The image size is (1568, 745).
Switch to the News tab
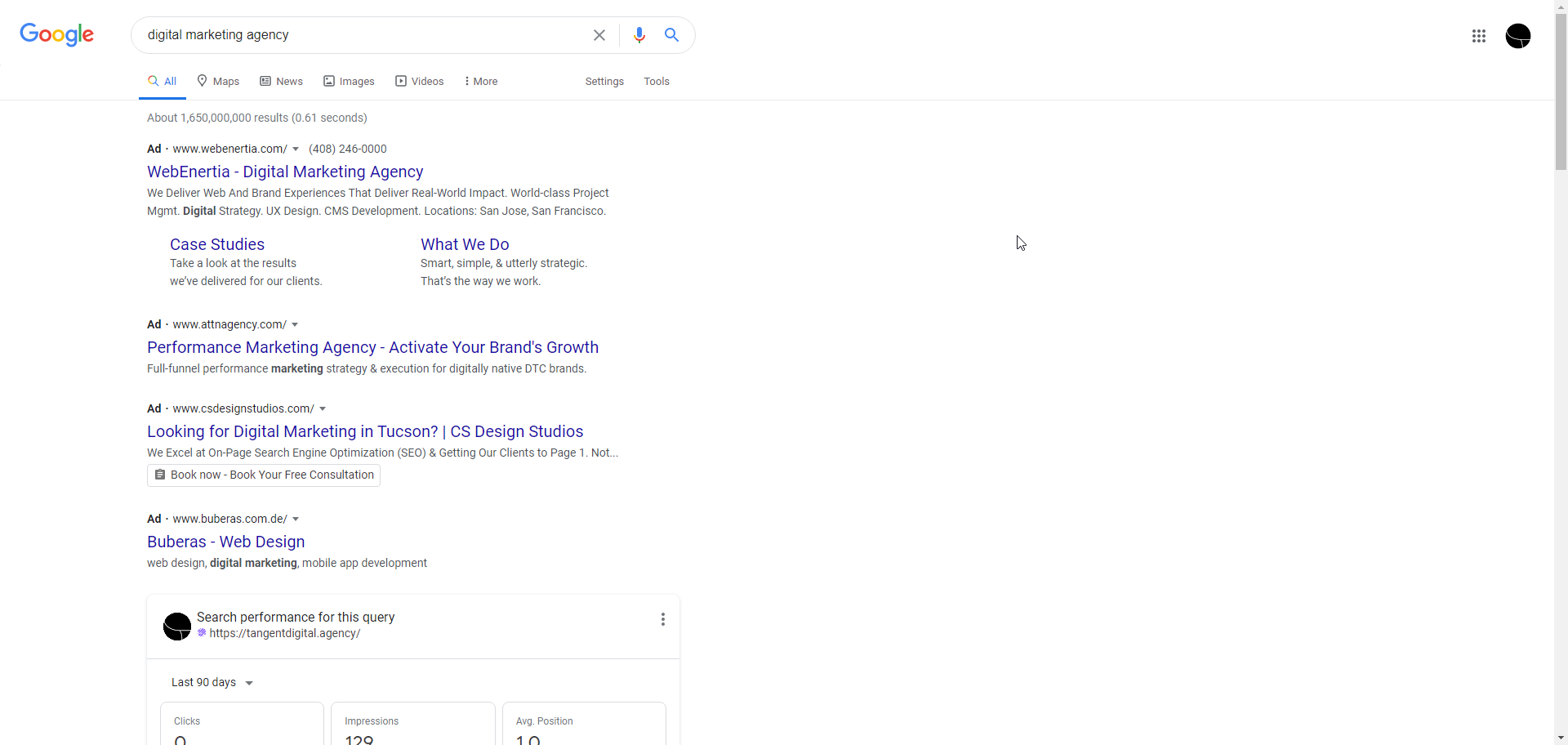(x=282, y=82)
